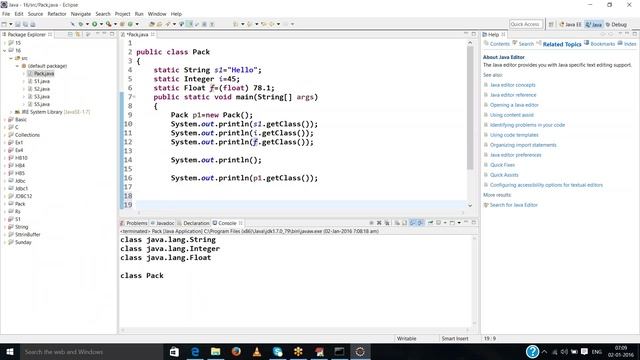Image resolution: width=640 pixels, height=360 pixels.
Task: Click the Run External Tools toolbar icon
Action: pos(108,24)
